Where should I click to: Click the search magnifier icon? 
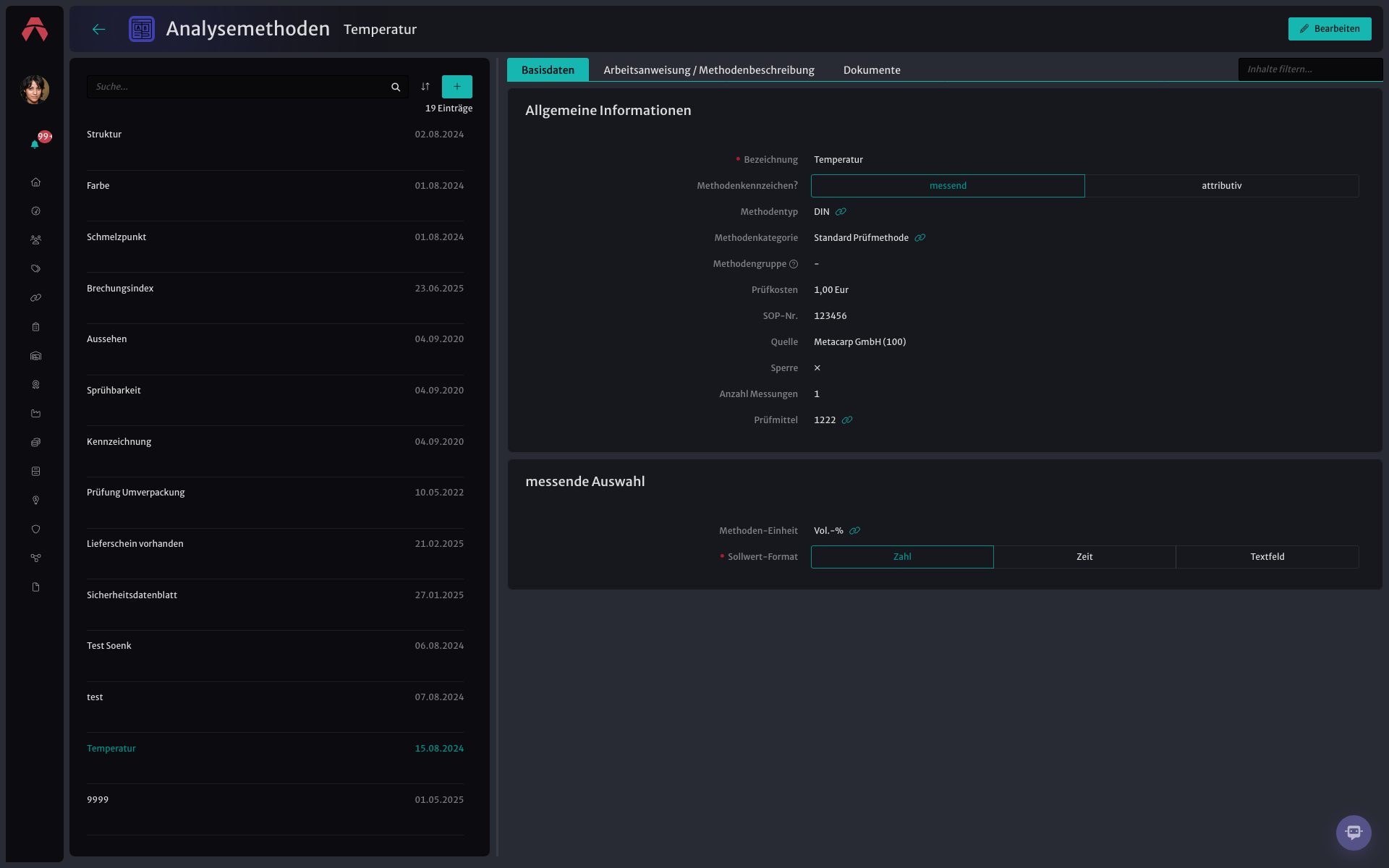[x=396, y=87]
